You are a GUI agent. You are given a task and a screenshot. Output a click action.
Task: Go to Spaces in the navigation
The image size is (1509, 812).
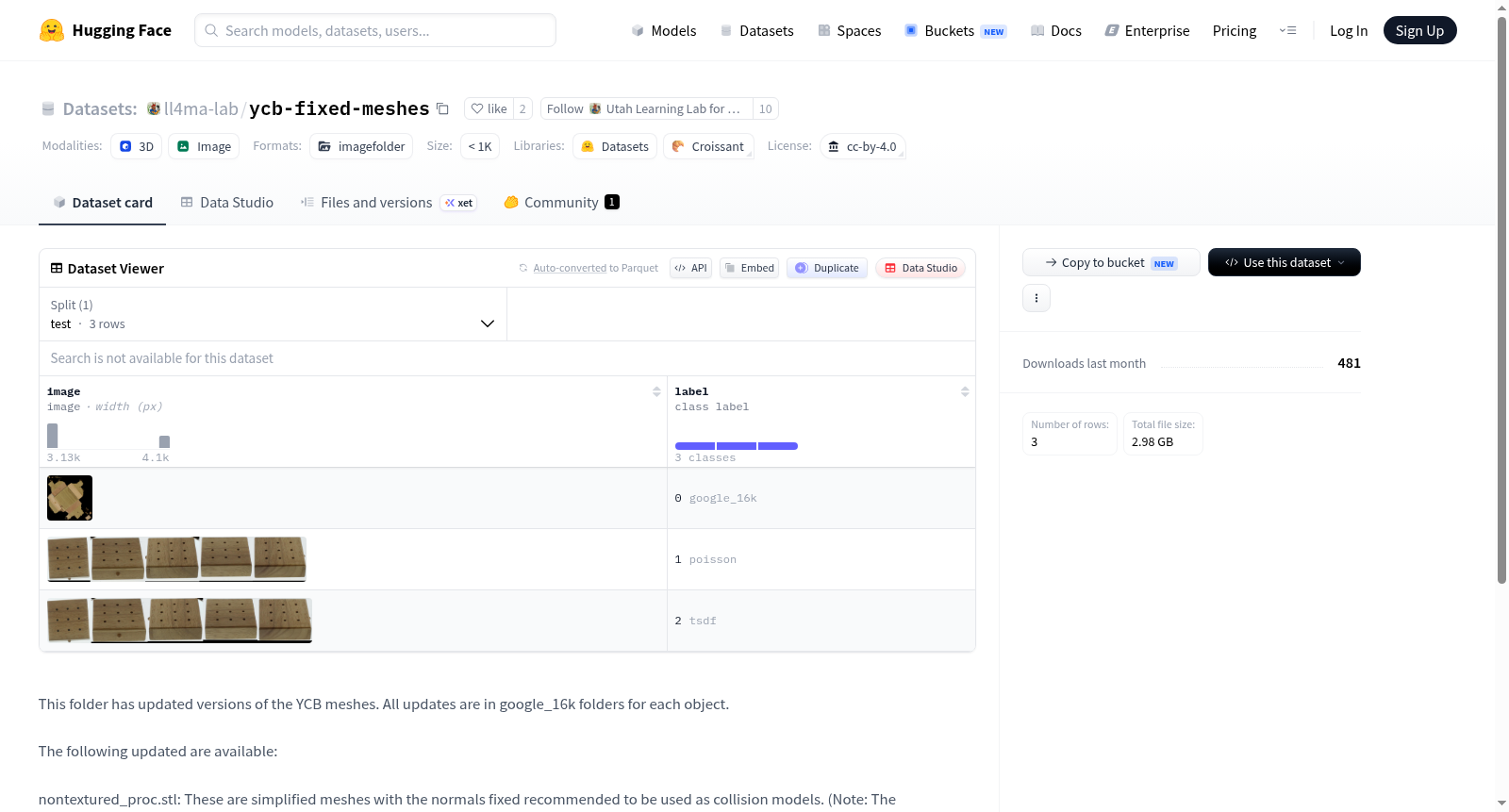pos(849,30)
